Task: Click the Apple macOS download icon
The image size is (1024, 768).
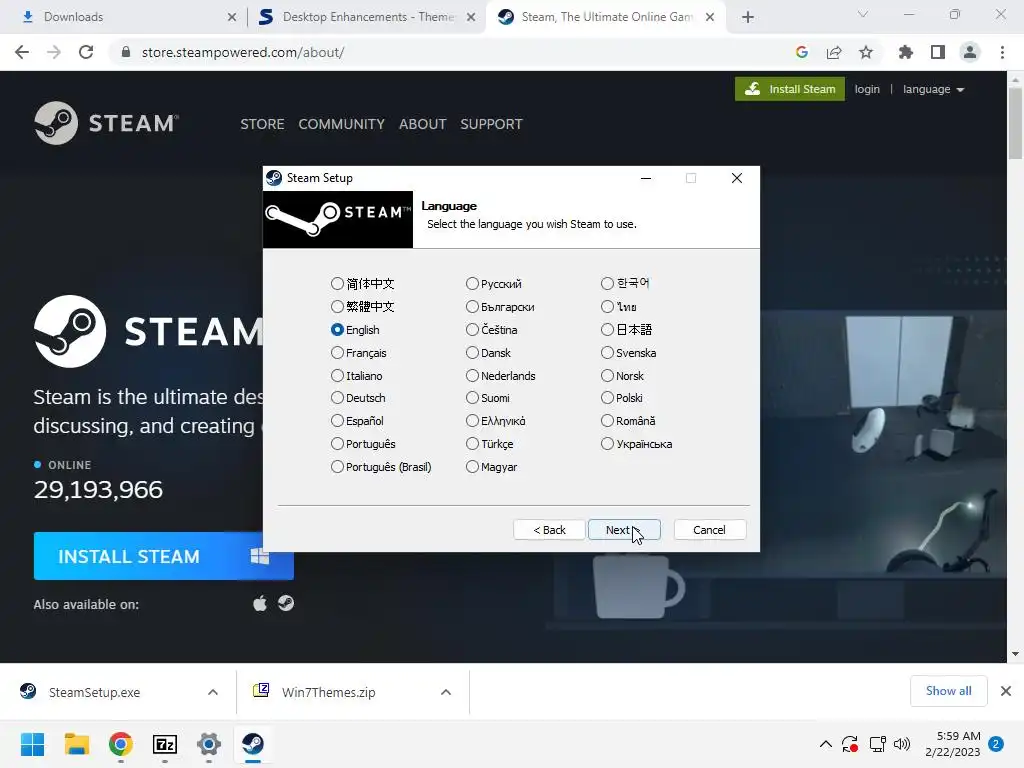Action: click(x=260, y=603)
